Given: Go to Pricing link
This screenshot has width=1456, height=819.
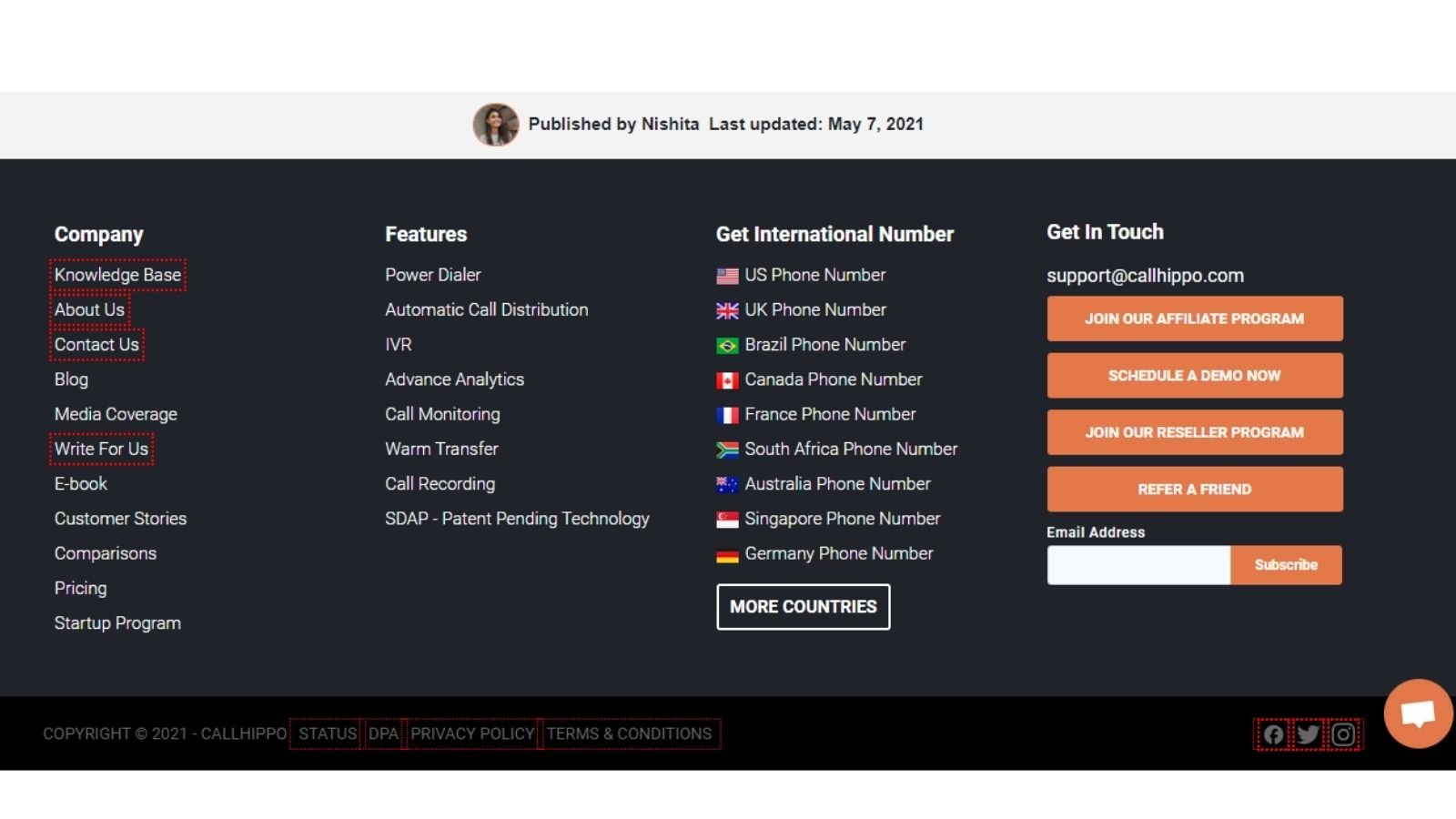Looking at the screenshot, I should [80, 589].
